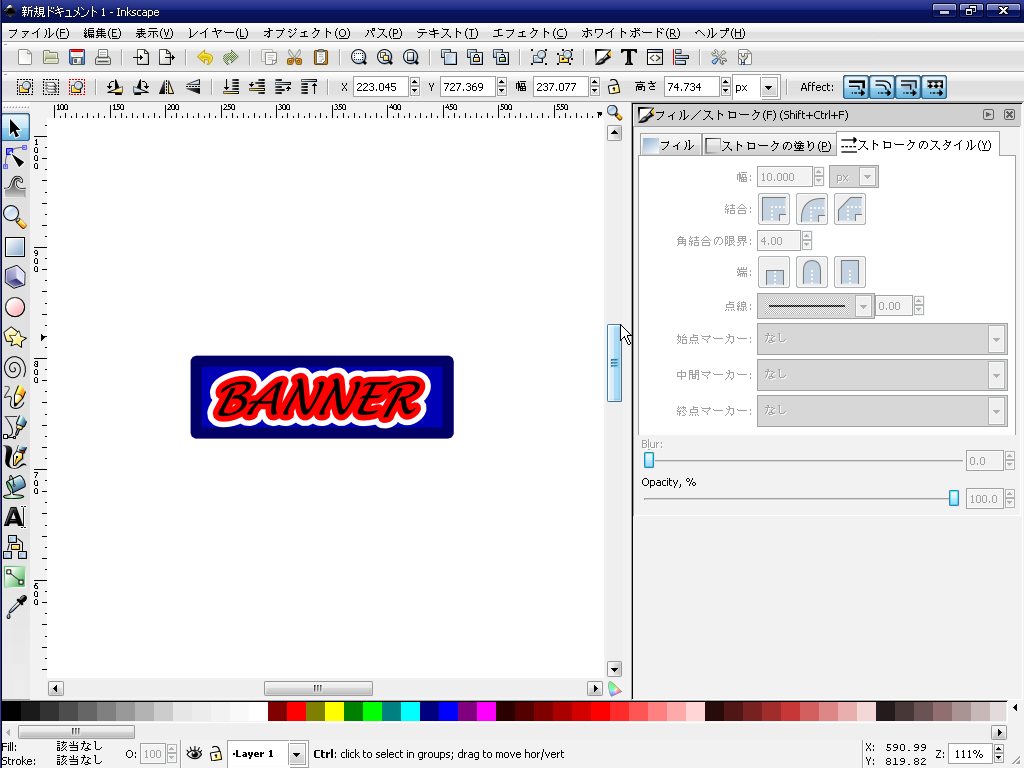Screen dimensions: 1024x768
Task: Click the X coordinate input field
Action: click(381, 87)
